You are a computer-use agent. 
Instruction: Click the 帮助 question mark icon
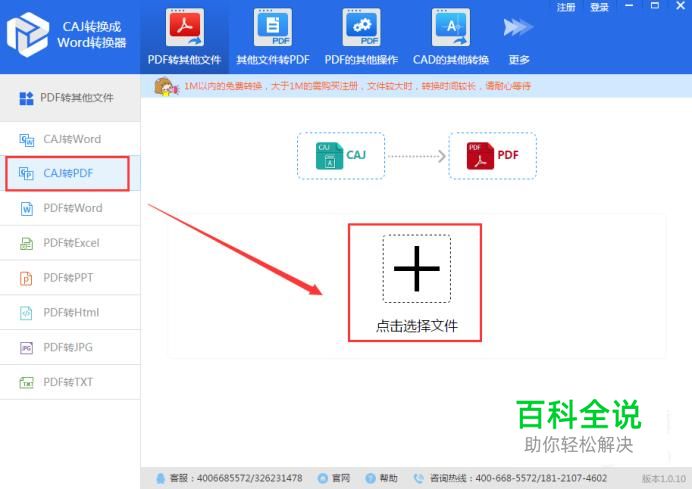pos(370,478)
